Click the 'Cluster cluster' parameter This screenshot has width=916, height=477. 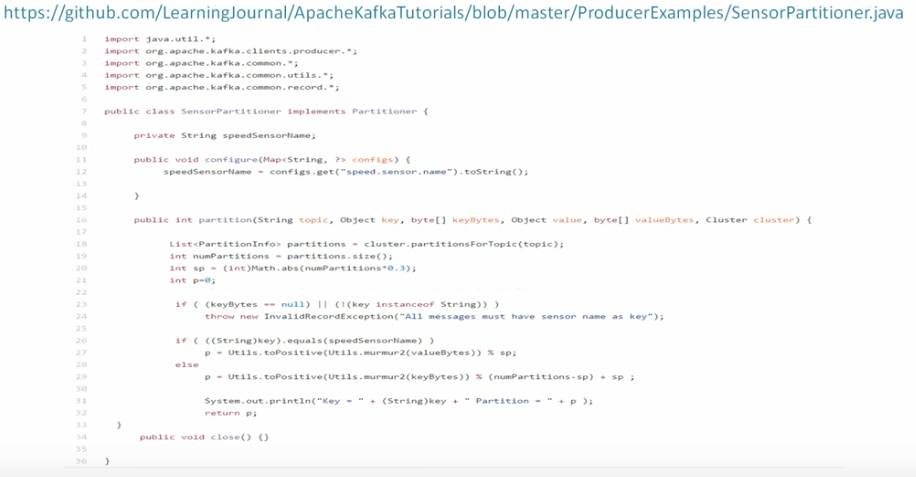pyautogui.click(x=750, y=220)
